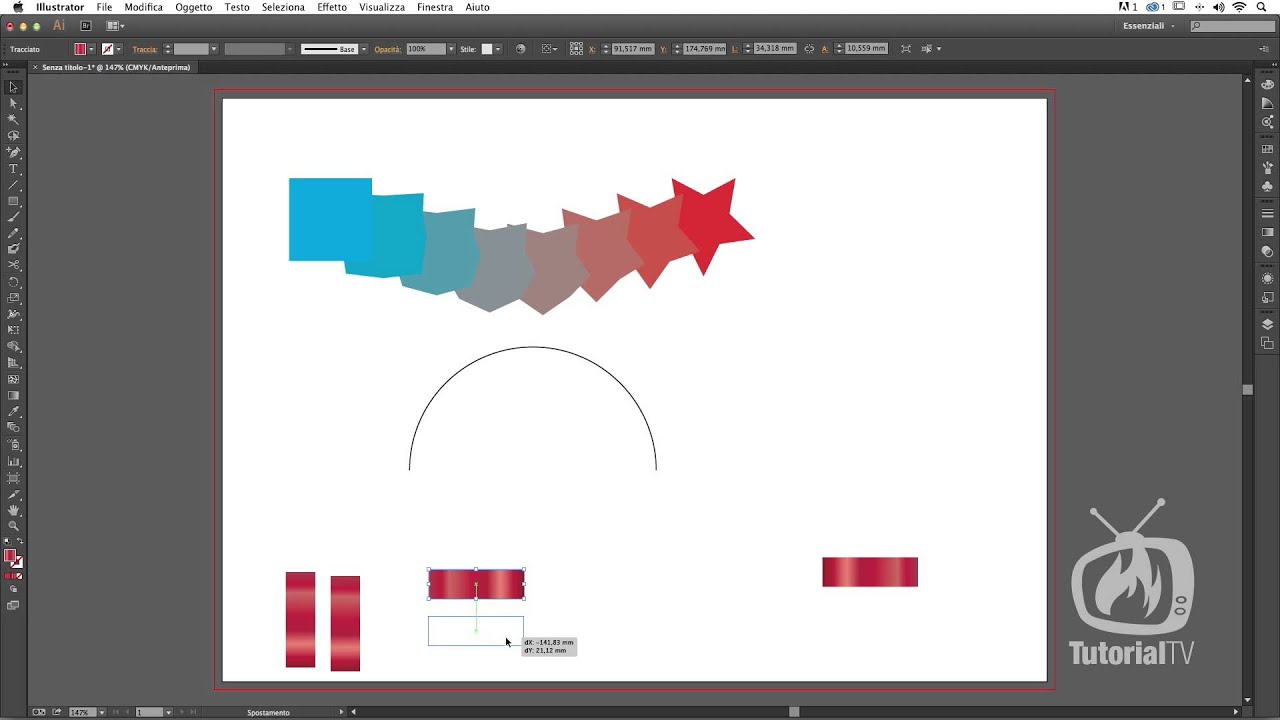
Task: Select the Scale tool
Action: pos(13,298)
